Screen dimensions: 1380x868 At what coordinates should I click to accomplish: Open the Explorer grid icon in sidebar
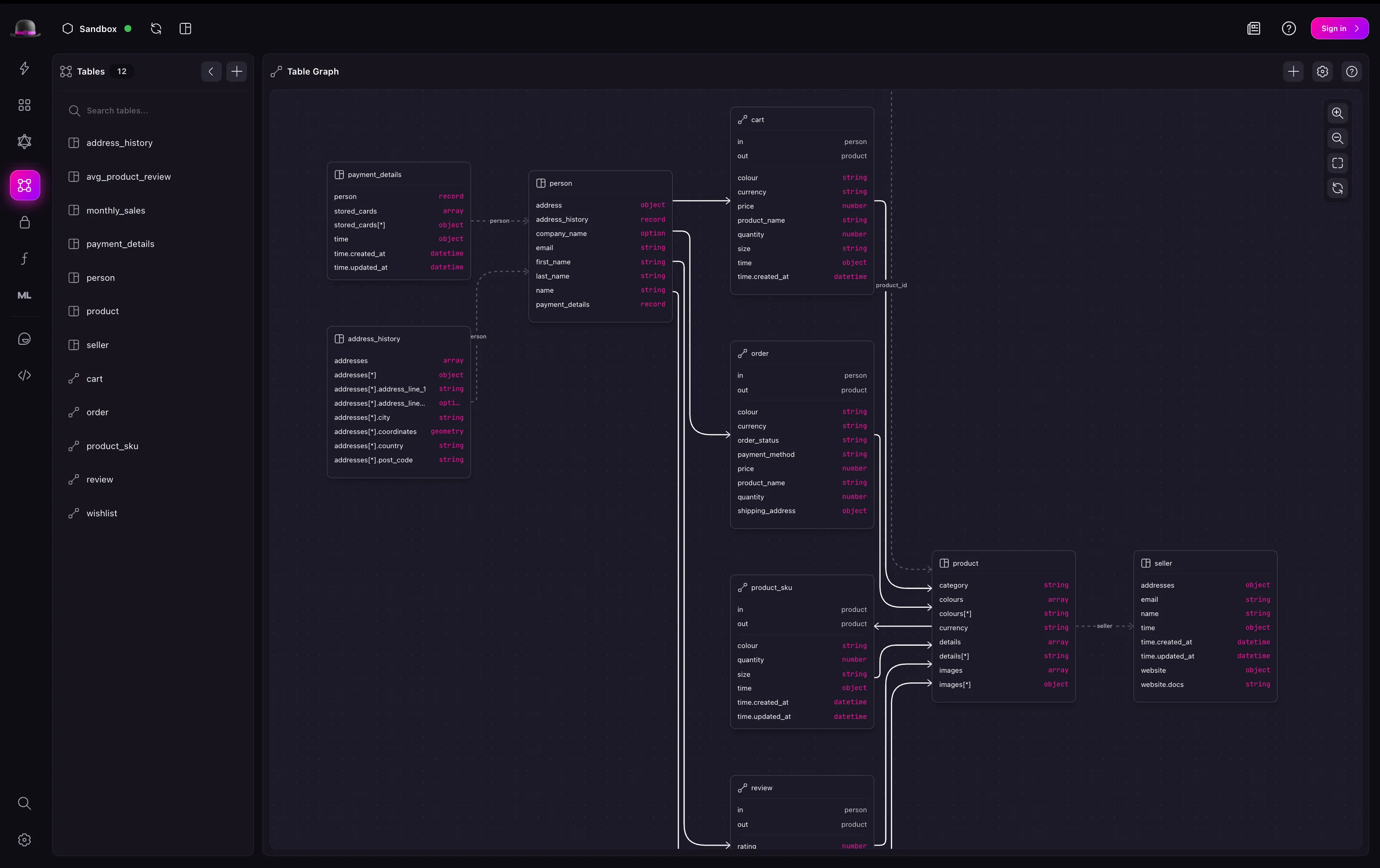24,105
